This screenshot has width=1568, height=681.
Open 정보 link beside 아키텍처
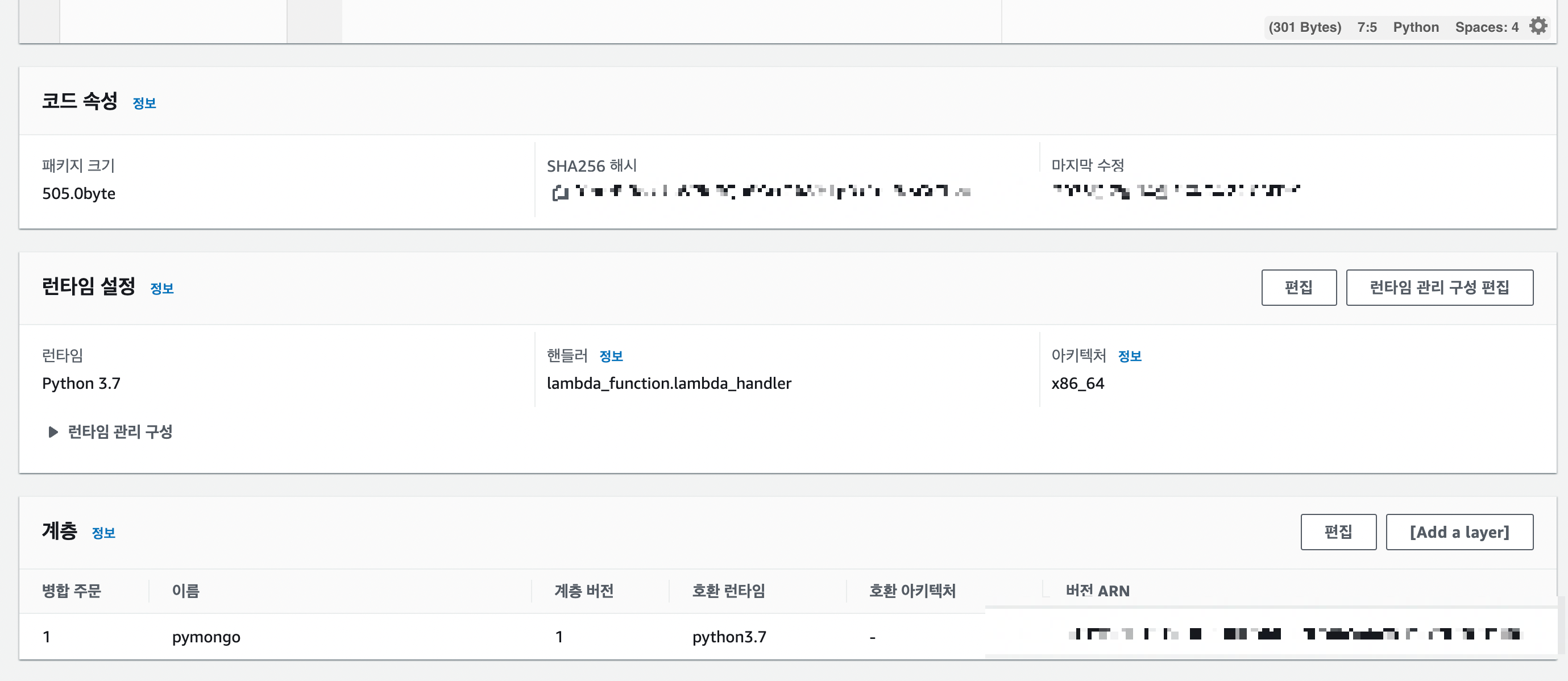1129,356
